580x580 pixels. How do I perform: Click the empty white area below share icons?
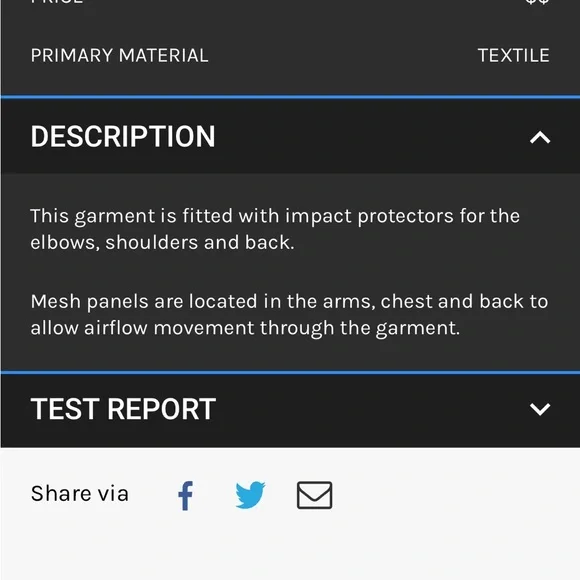tap(290, 547)
